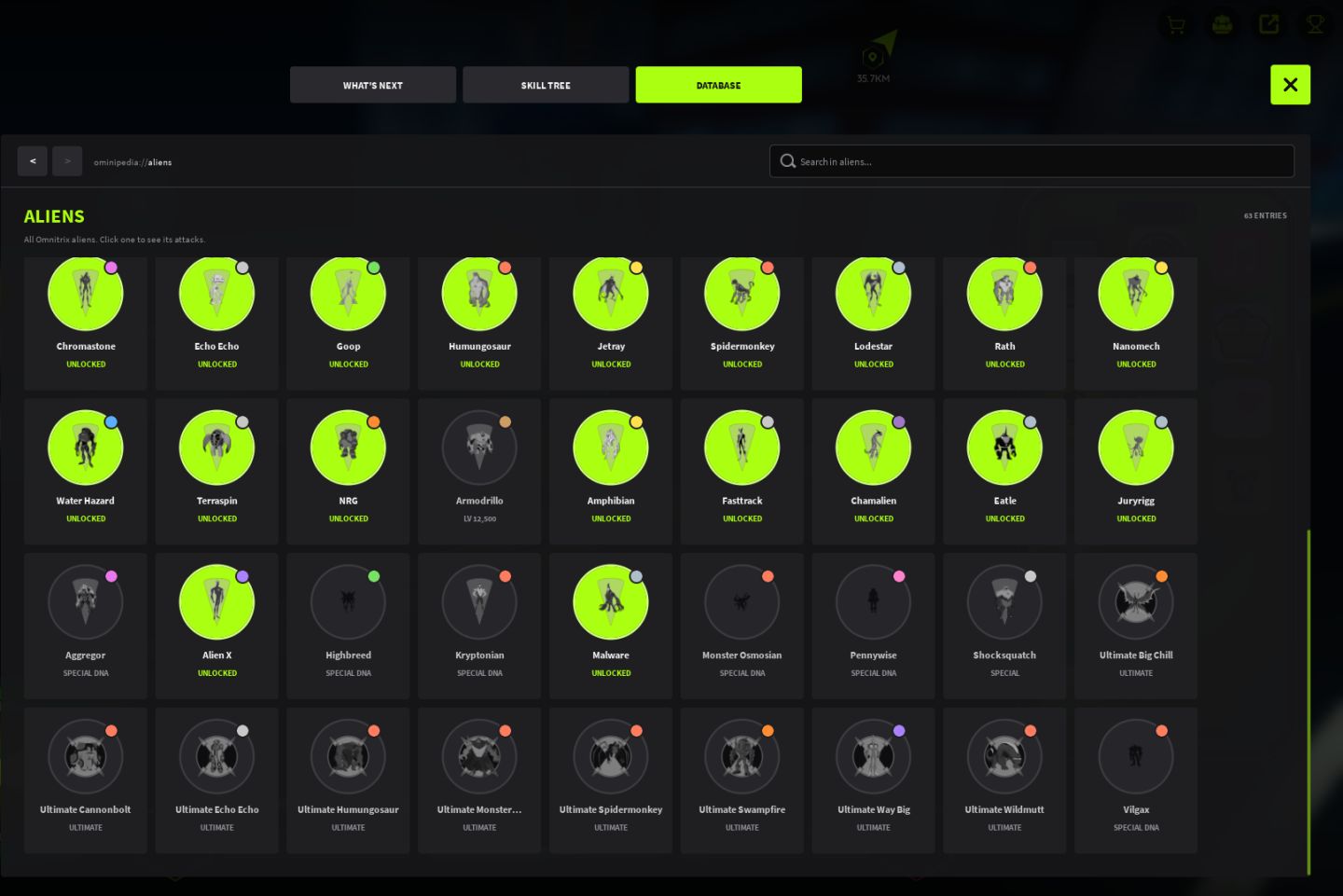Open the NRG alien card
Image resolution: width=1343 pixels, height=896 pixels.
pyautogui.click(x=348, y=471)
